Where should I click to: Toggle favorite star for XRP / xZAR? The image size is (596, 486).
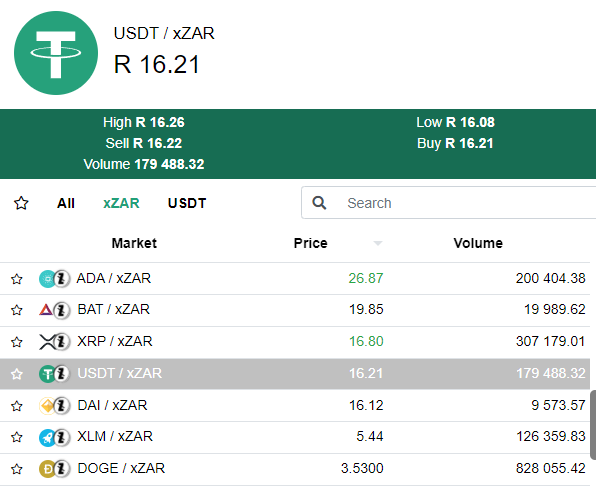pos(17,342)
